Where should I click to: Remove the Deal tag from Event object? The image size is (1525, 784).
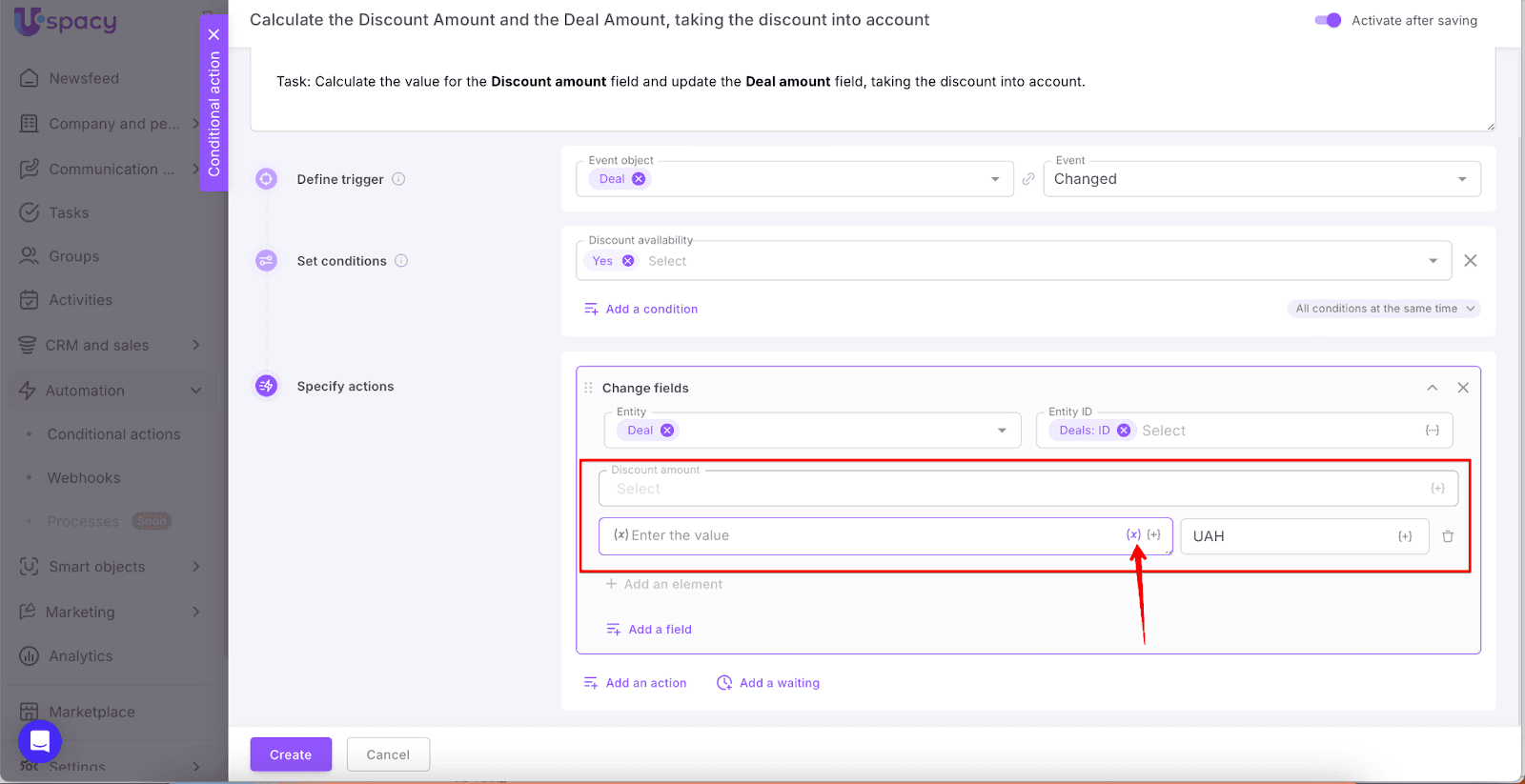tap(639, 179)
